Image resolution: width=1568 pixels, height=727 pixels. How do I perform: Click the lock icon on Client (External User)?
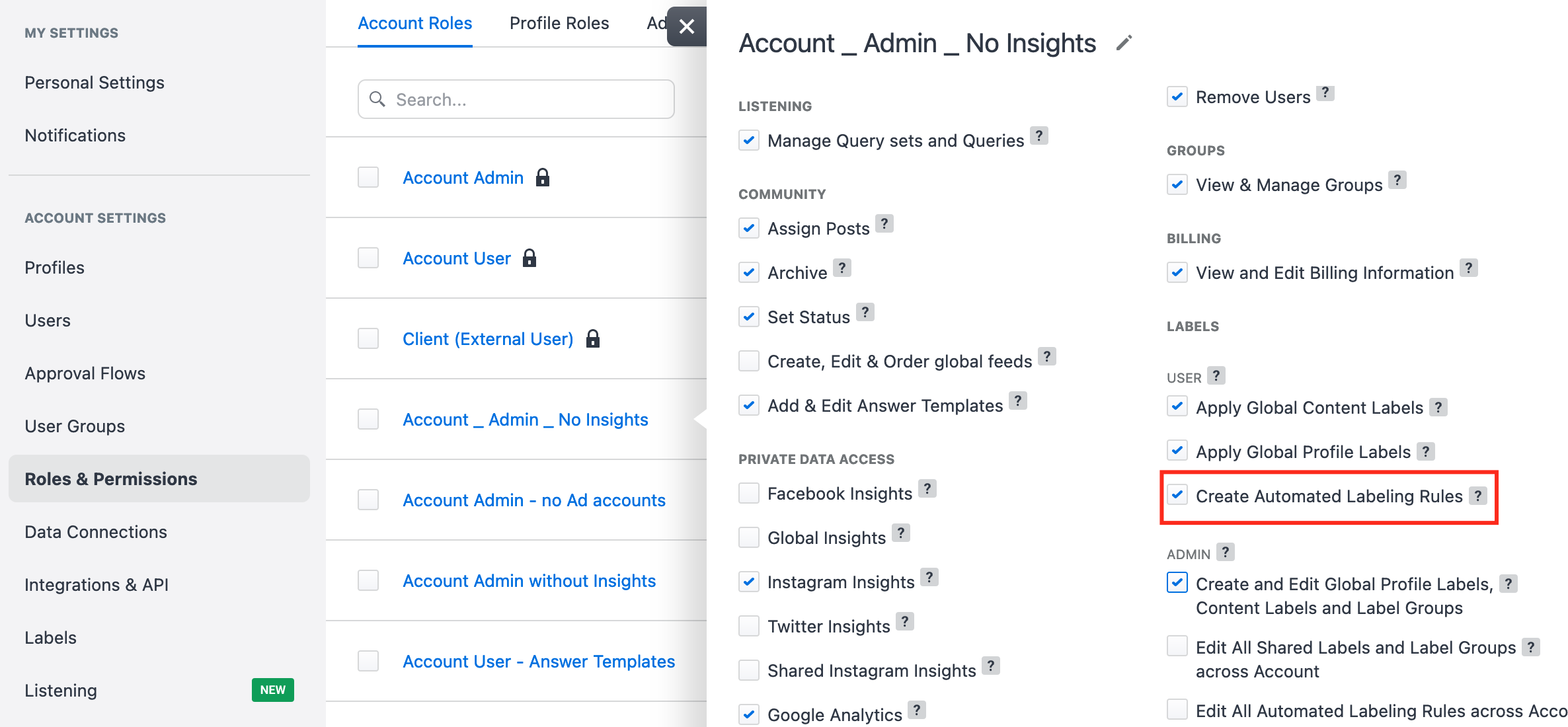click(592, 338)
